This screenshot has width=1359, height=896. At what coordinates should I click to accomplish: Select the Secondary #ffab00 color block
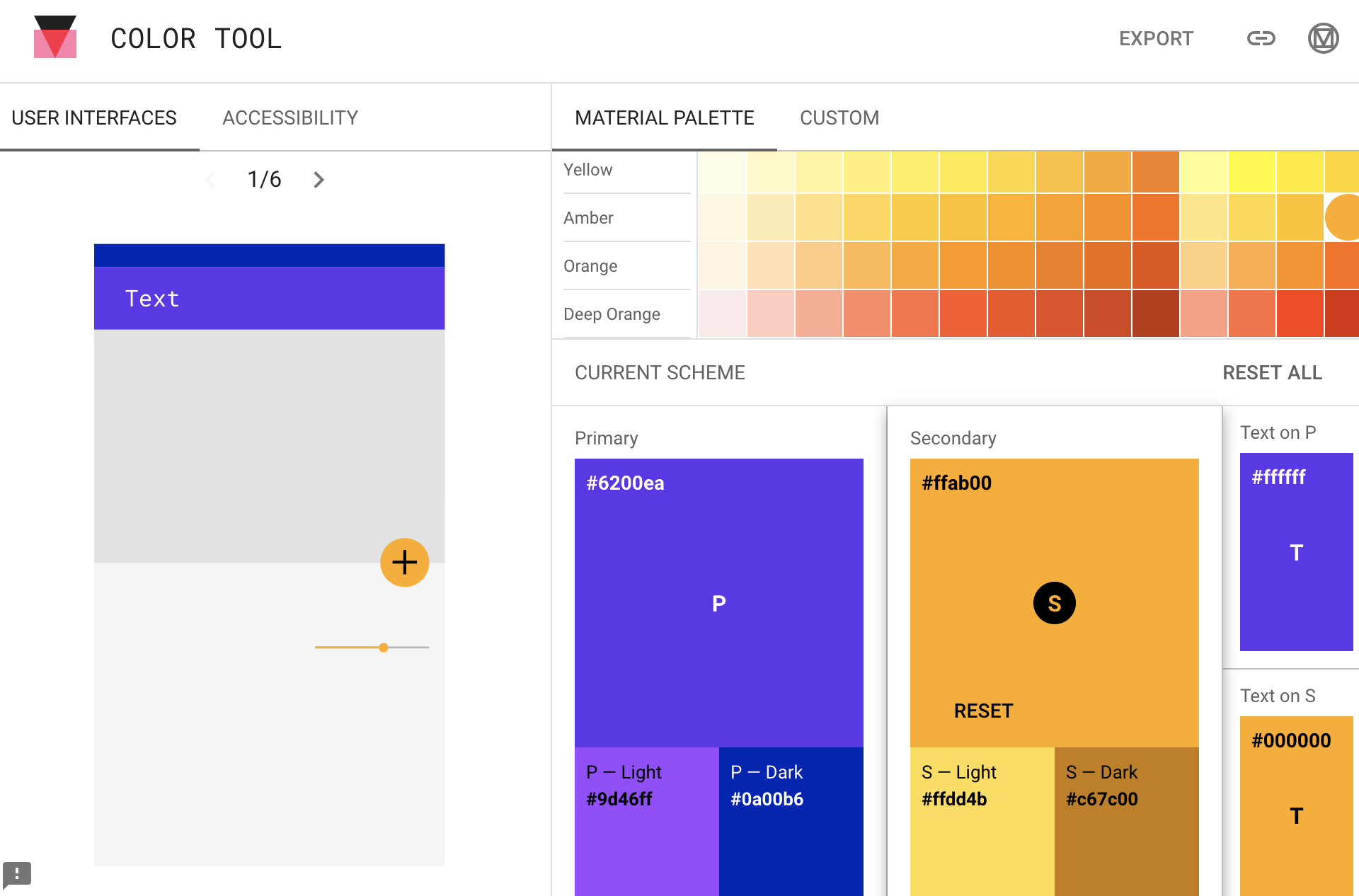point(1055,603)
